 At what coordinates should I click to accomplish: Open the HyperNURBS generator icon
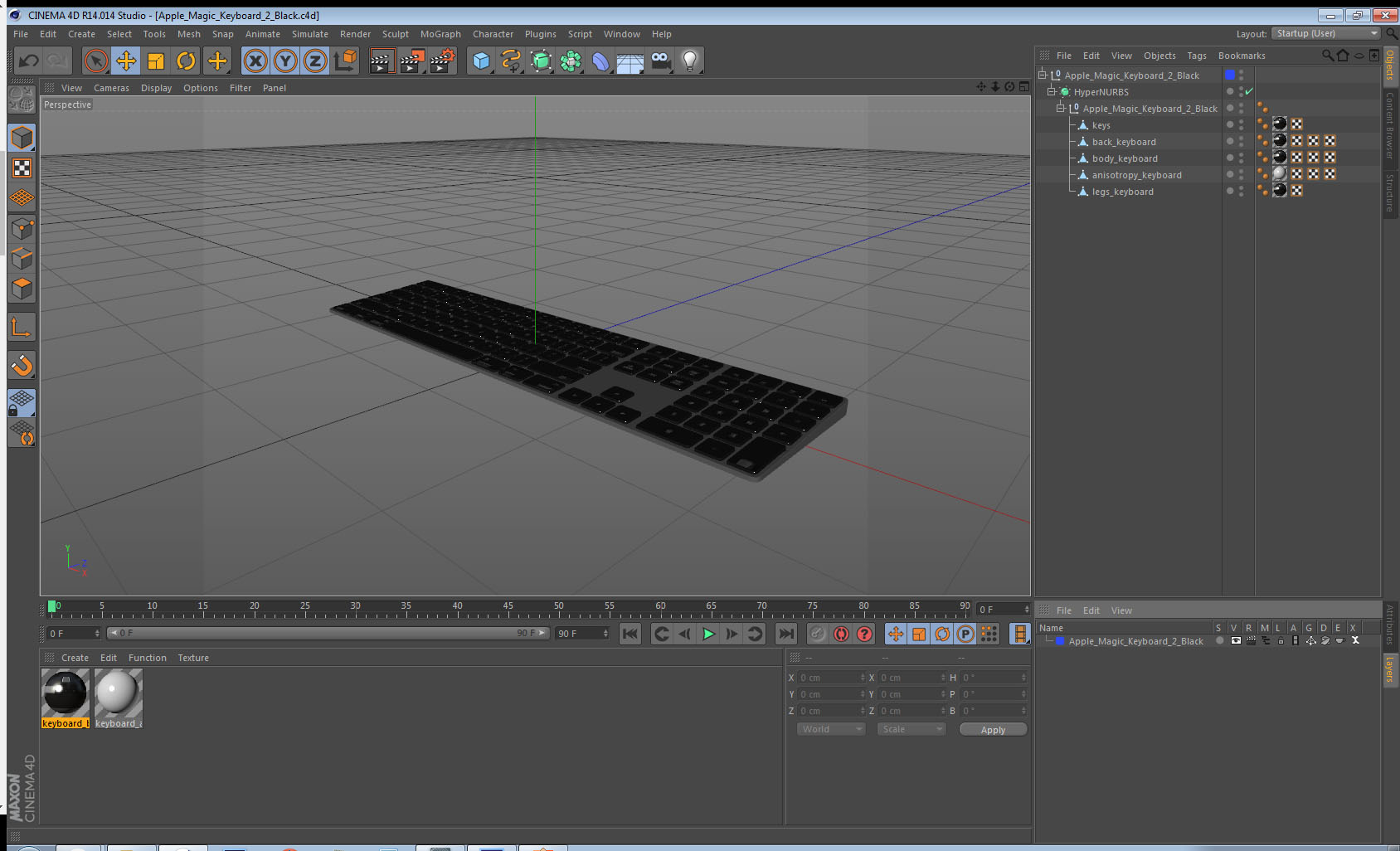coord(541,61)
